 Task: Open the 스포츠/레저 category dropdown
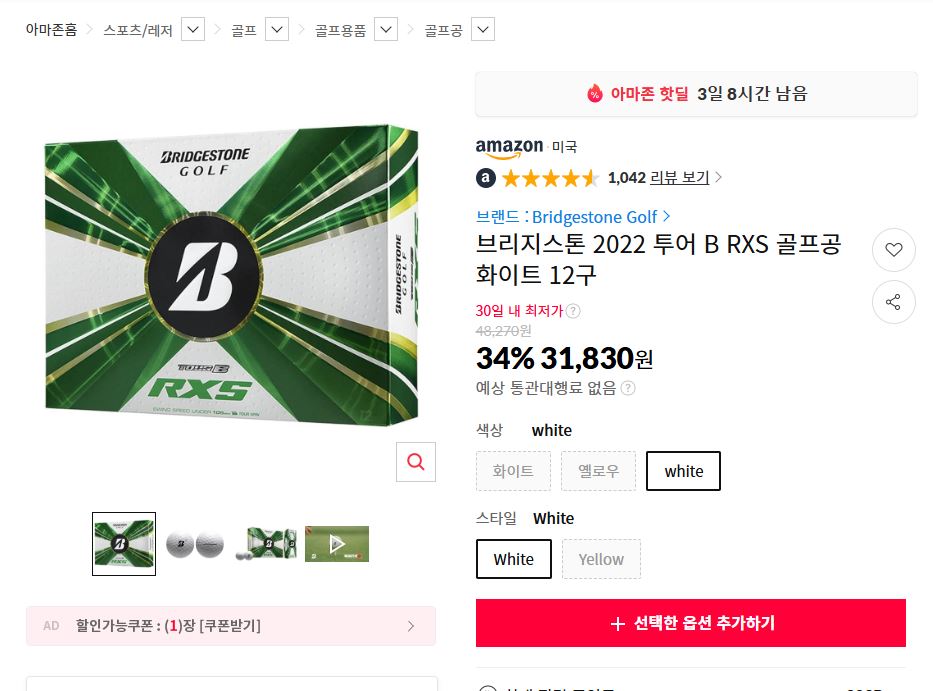coord(193,30)
